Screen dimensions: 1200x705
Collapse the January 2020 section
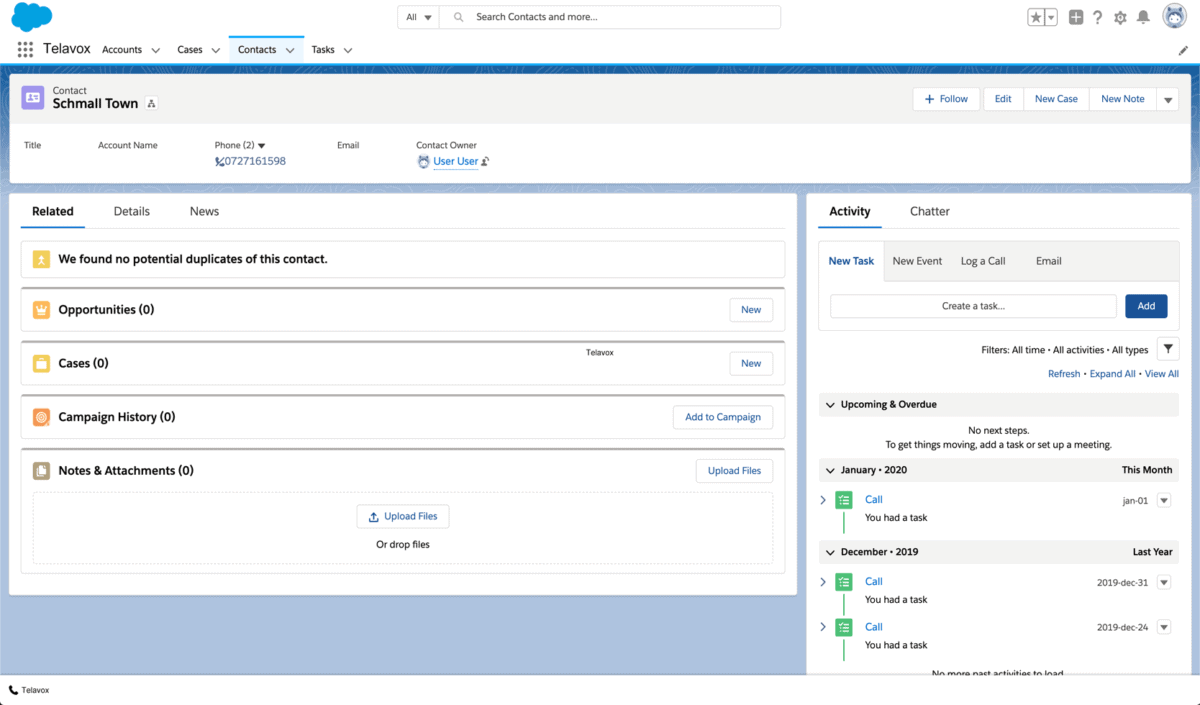[x=829, y=470]
